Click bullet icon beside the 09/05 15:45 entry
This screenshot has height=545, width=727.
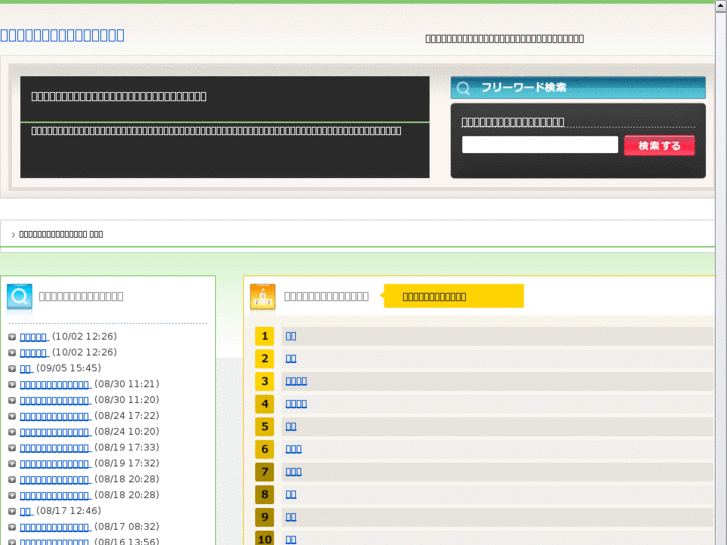tap(12, 369)
